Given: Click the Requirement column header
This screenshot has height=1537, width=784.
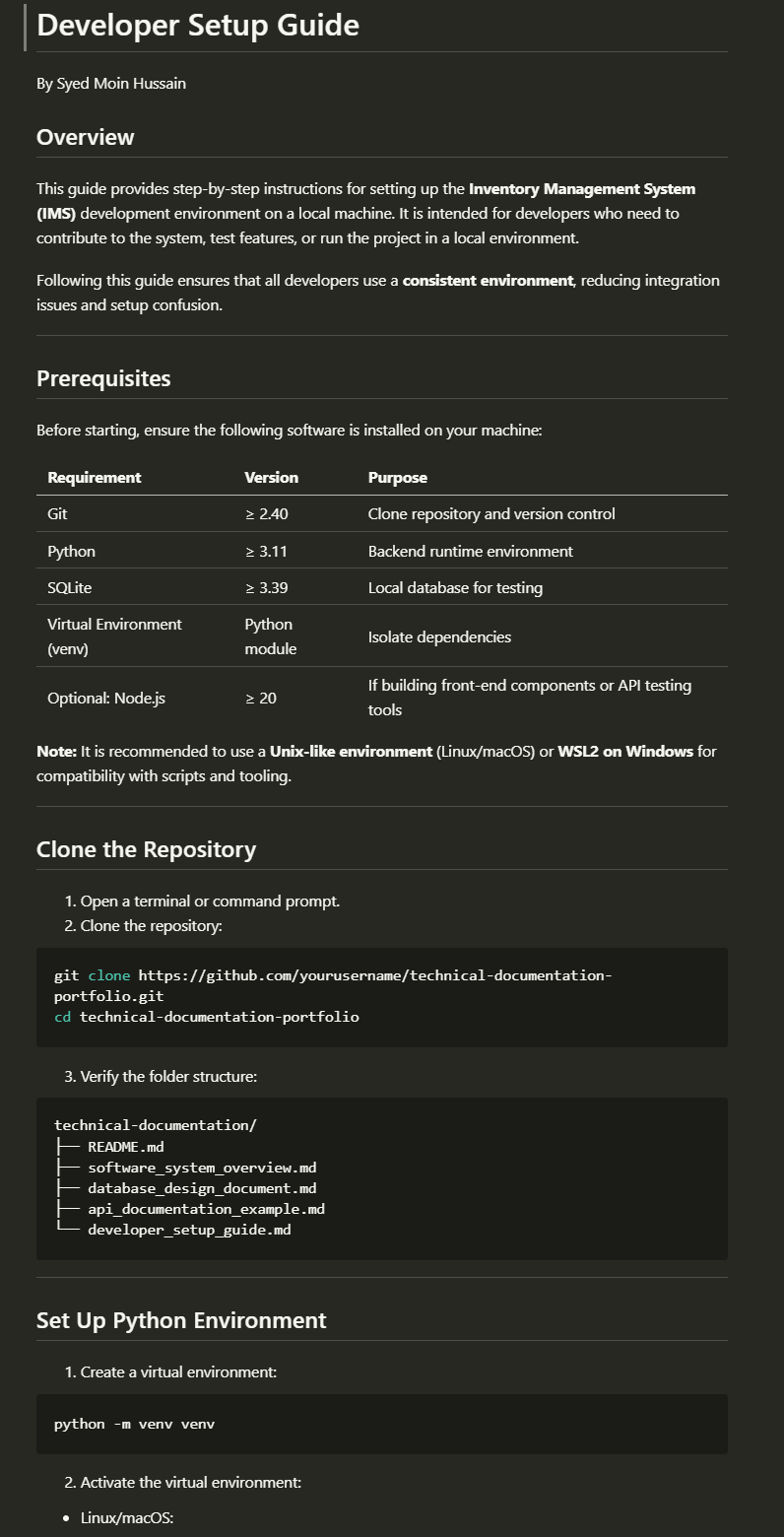Looking at the screenshot, I should (95, 477).
